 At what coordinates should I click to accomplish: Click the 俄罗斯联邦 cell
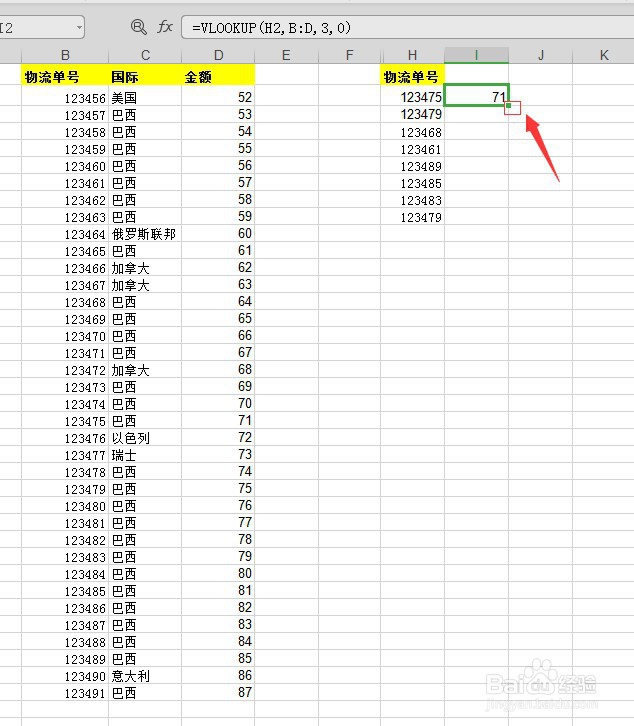tap(145, 234)
